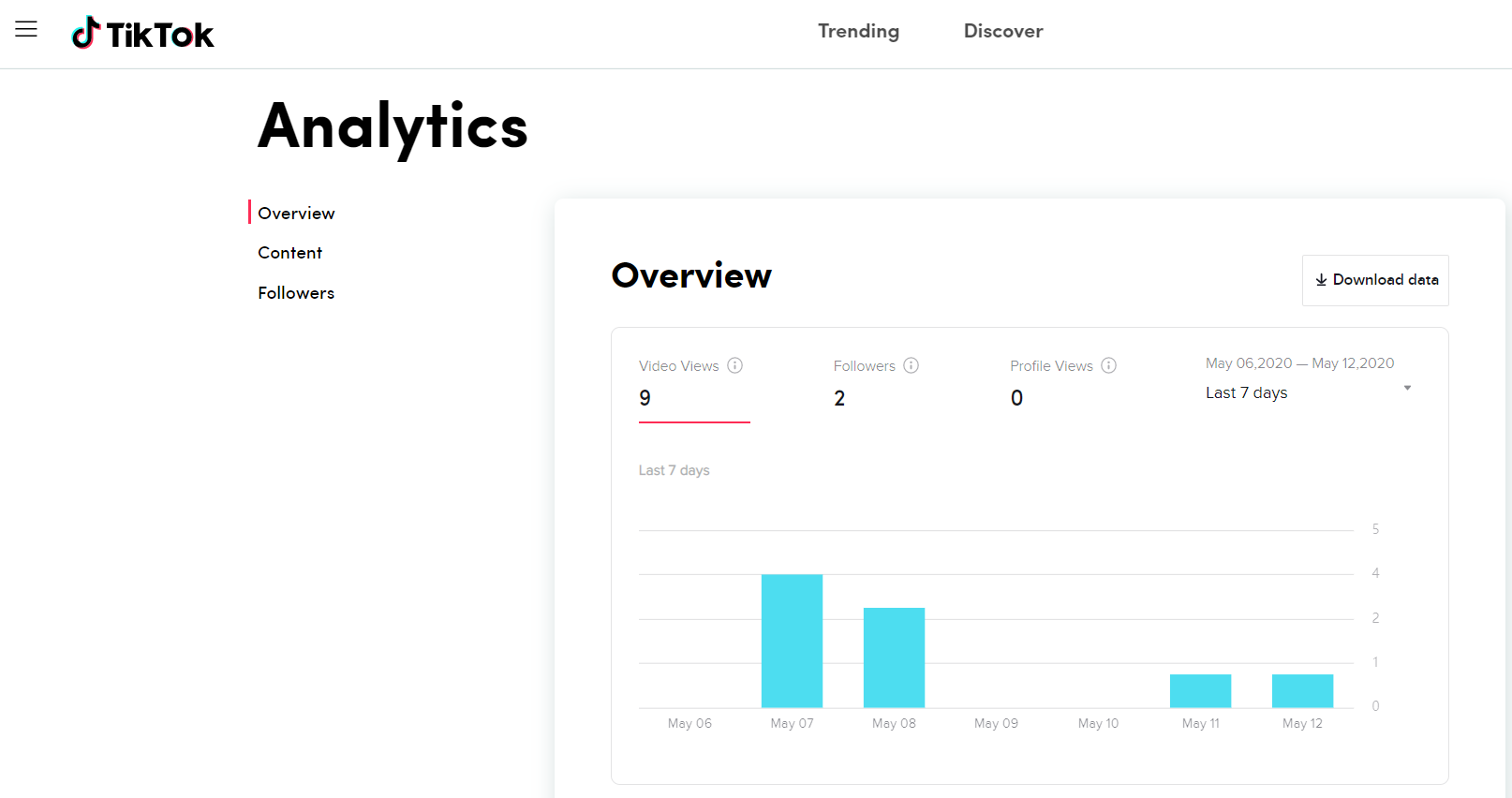Open the Trending page

coord(858,31)
